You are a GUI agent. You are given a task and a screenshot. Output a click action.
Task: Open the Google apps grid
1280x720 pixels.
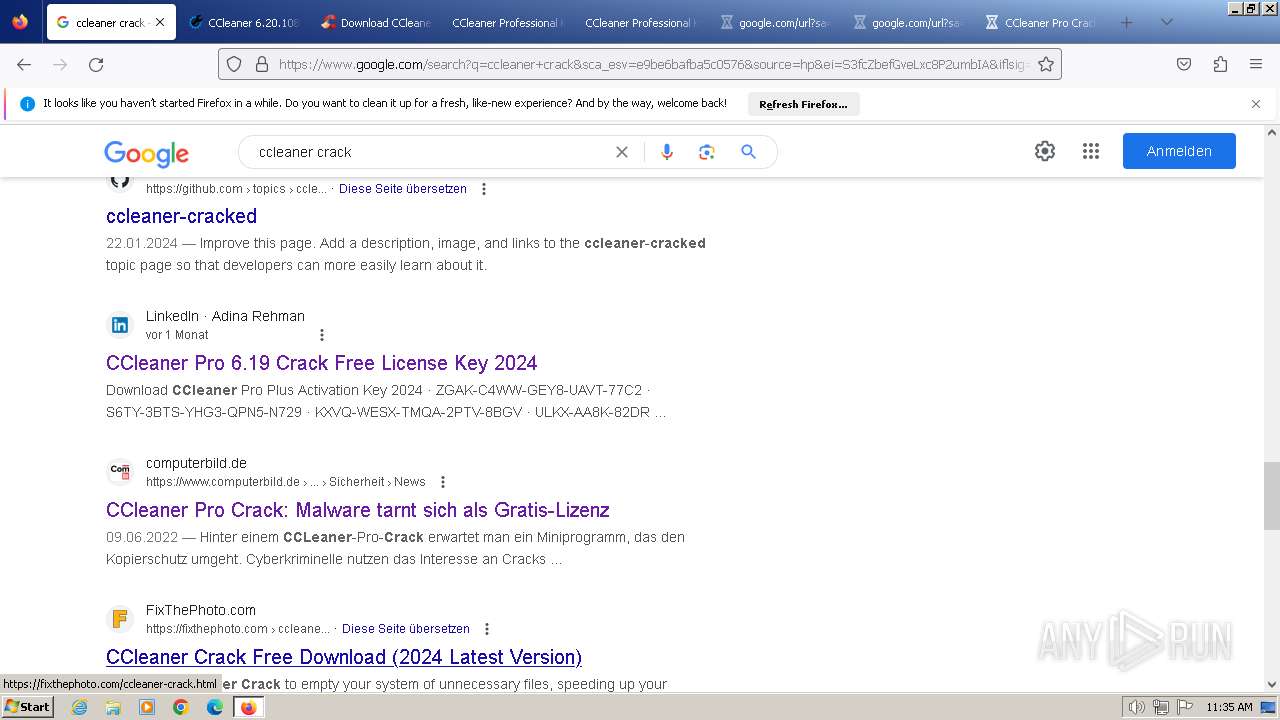(1091, 151)
